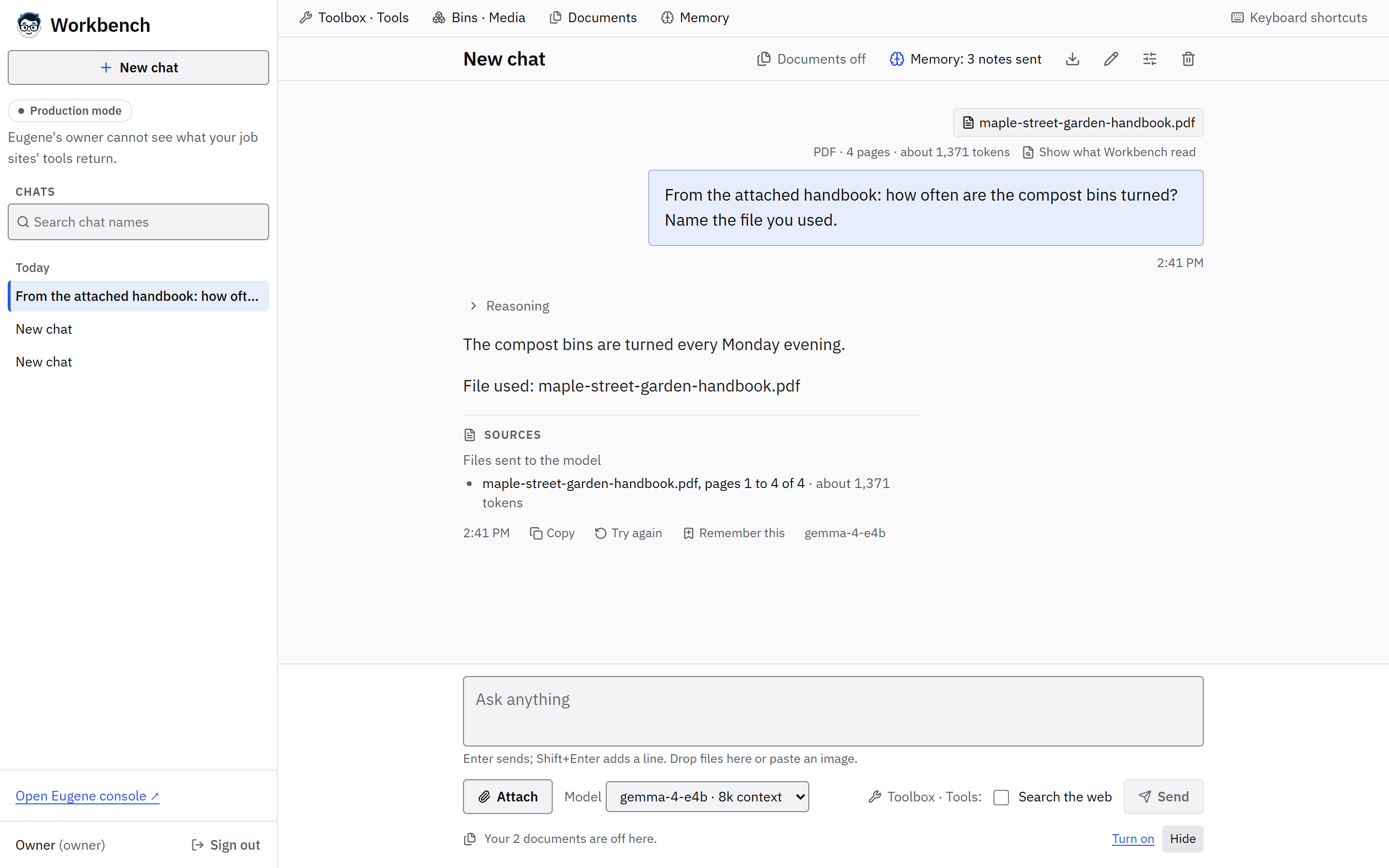Click the Sign out button
This screenshot has width=1389, height=868.
[226, 844]
